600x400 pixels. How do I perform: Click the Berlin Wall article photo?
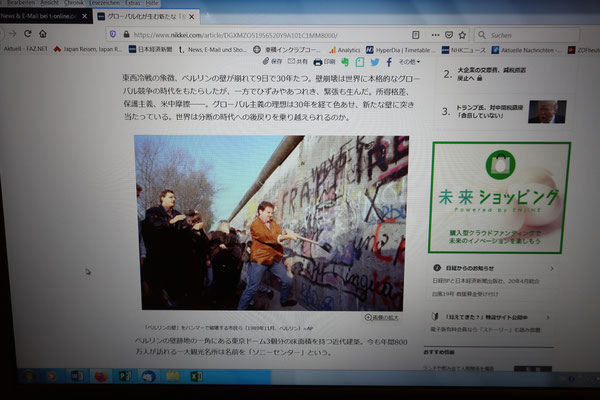tap(272, 223)
